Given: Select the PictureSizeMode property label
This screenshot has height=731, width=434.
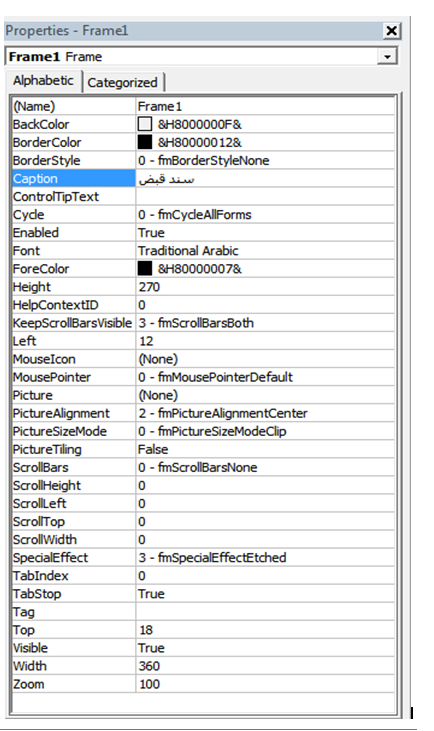Looking at the screenshot, I should (x=60, y=431).
